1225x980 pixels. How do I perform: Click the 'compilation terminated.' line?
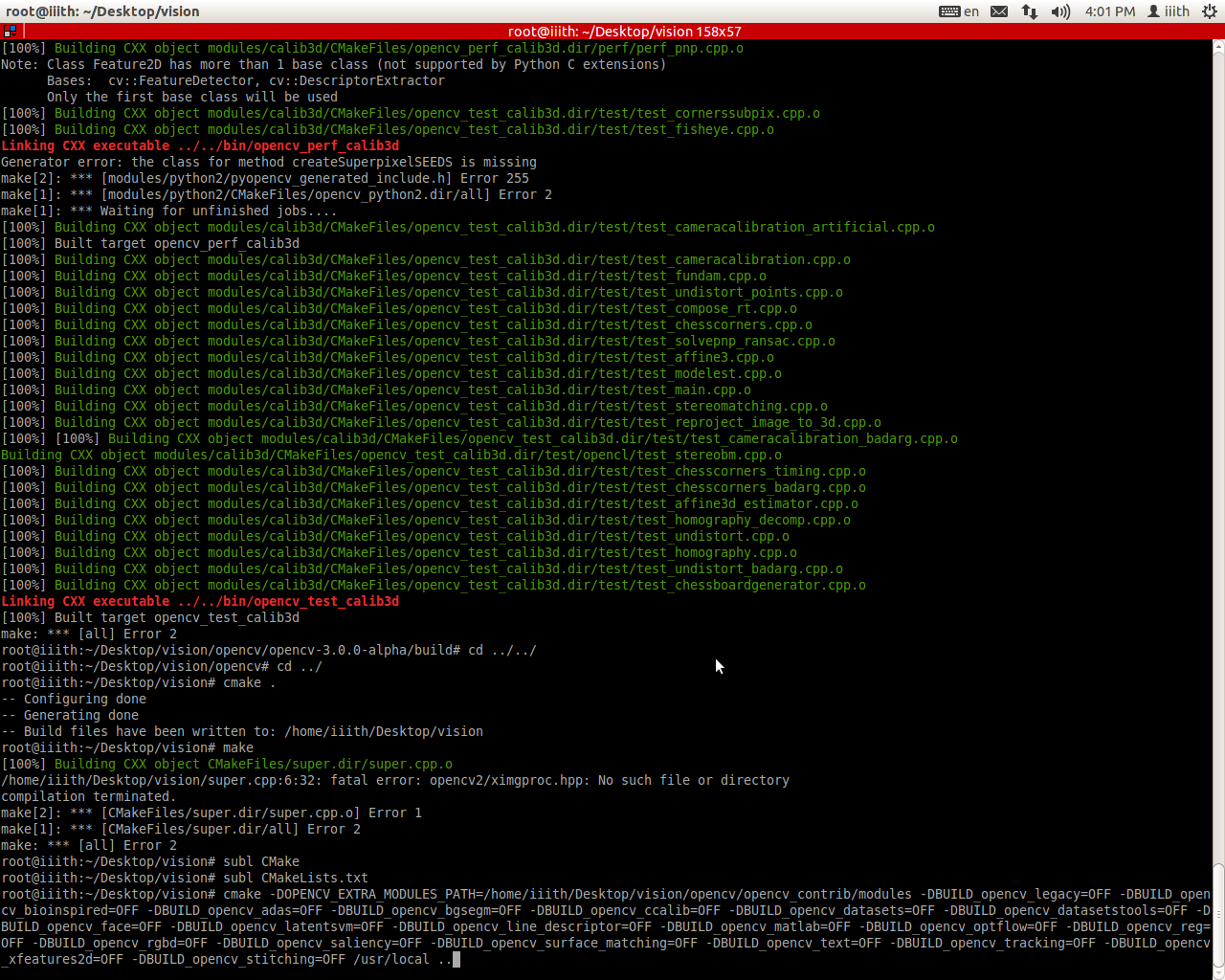[x=89, y=796]
